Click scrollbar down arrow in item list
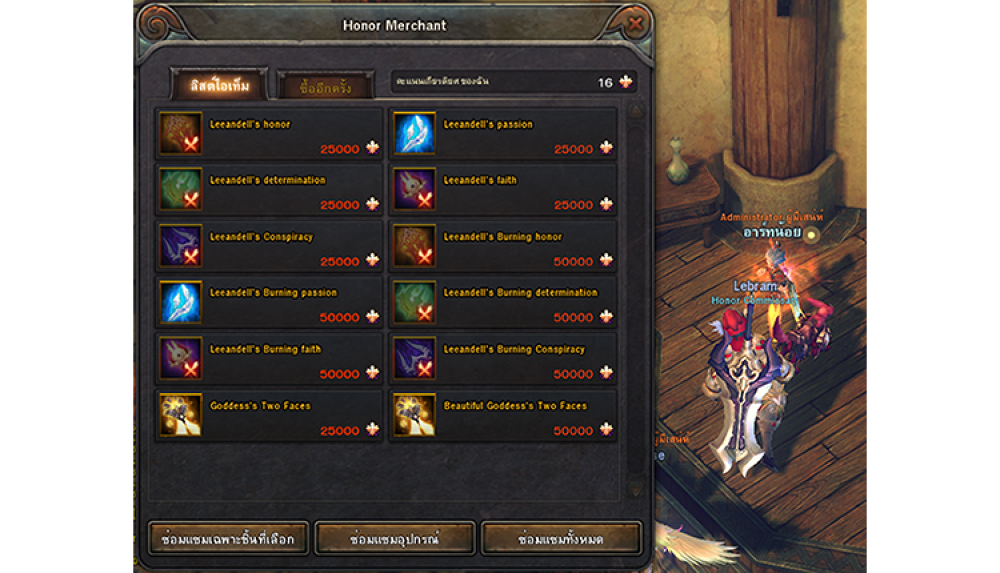1000x573 pixels. click(x=635, y=490)
